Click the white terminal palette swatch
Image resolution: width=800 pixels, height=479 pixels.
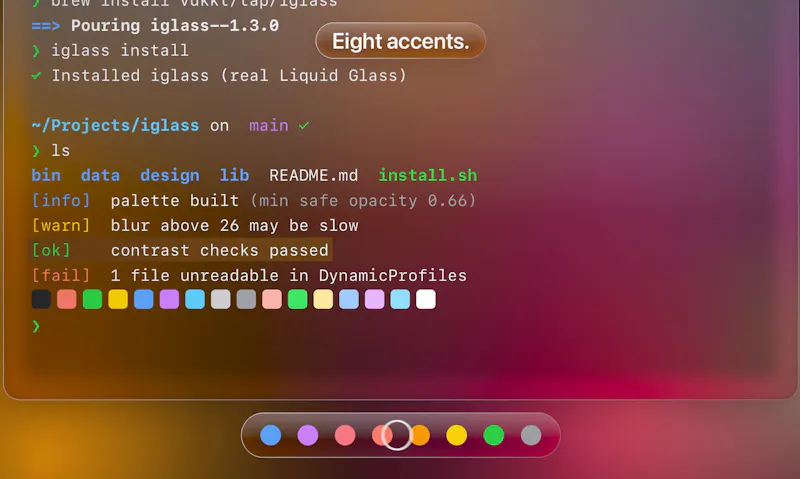pos(426,299)
